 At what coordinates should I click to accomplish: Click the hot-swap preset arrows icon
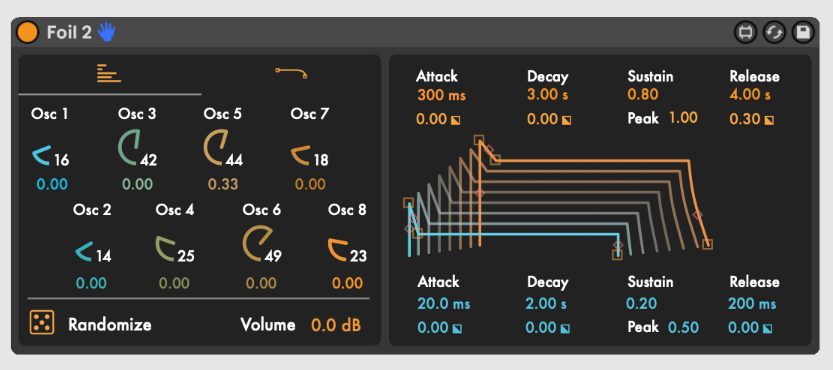click(x=774, y=33)
